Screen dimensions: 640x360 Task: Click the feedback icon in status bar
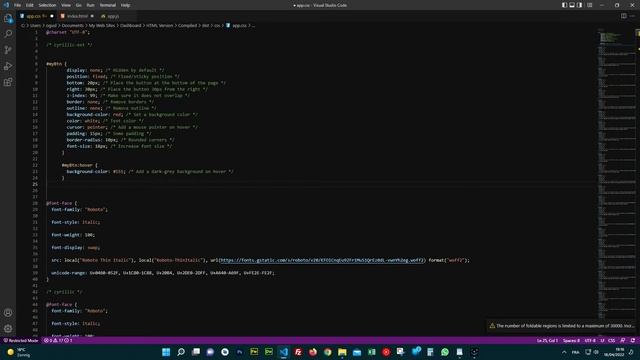pyautogui.click(x=623, y=340)
